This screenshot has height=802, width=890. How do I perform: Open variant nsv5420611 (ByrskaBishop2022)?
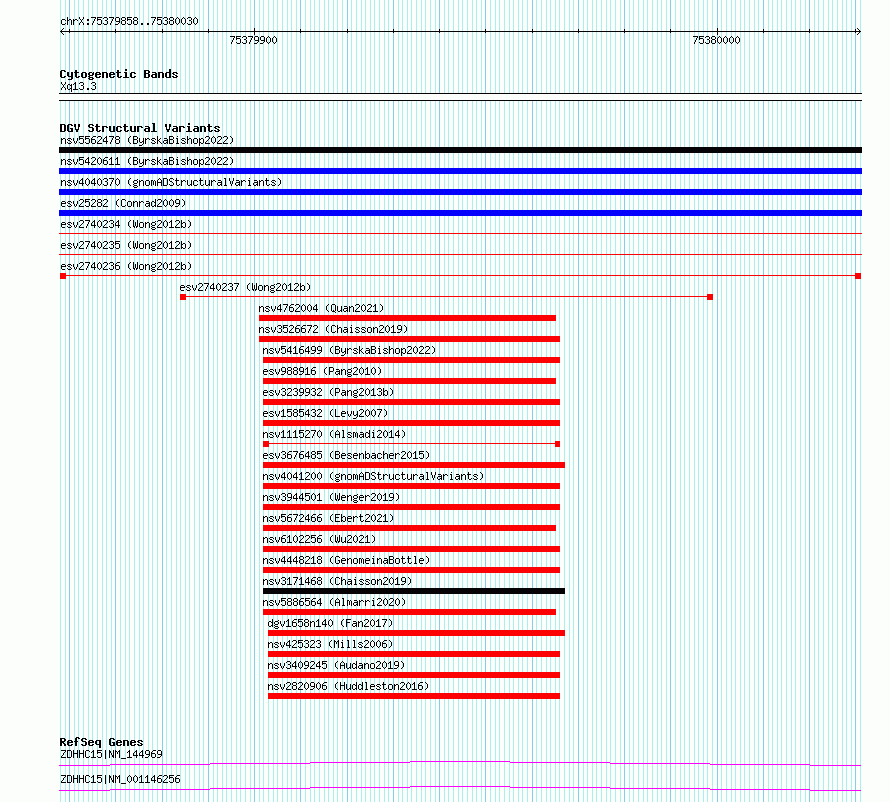pyautogui.click(x=147, y=161)
